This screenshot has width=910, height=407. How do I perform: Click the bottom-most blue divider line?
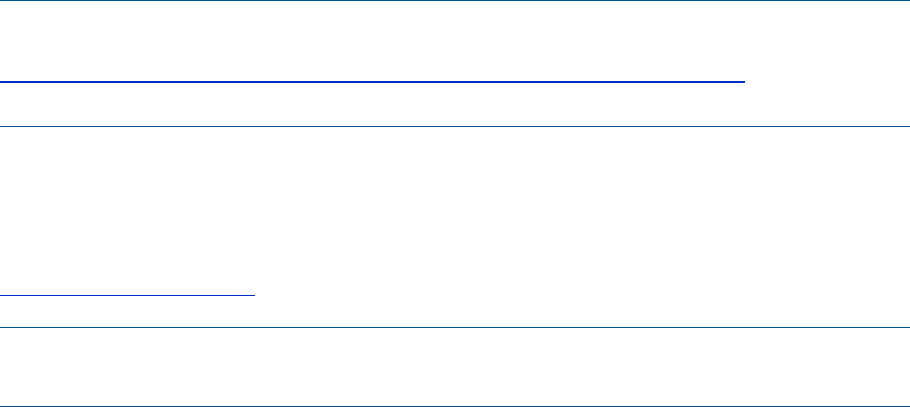tap(455, 406)
